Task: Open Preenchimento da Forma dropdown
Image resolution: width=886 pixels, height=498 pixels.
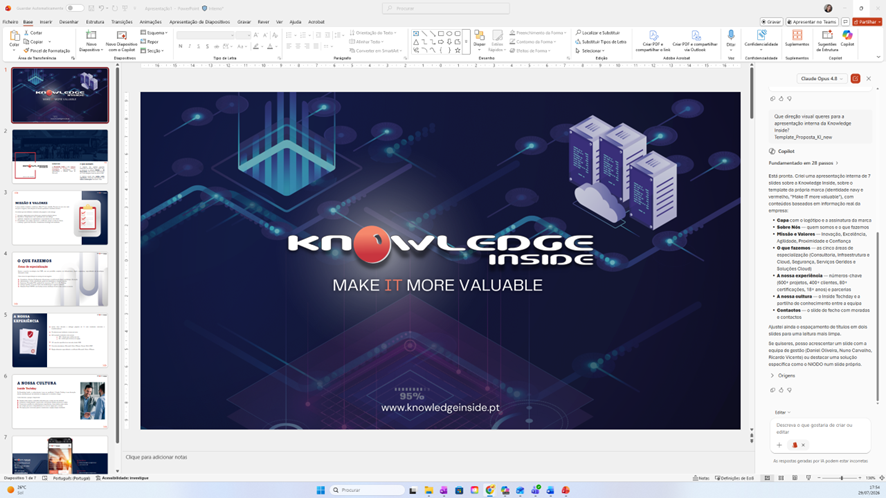Action: pyautogui.click(x=537, y=33)
